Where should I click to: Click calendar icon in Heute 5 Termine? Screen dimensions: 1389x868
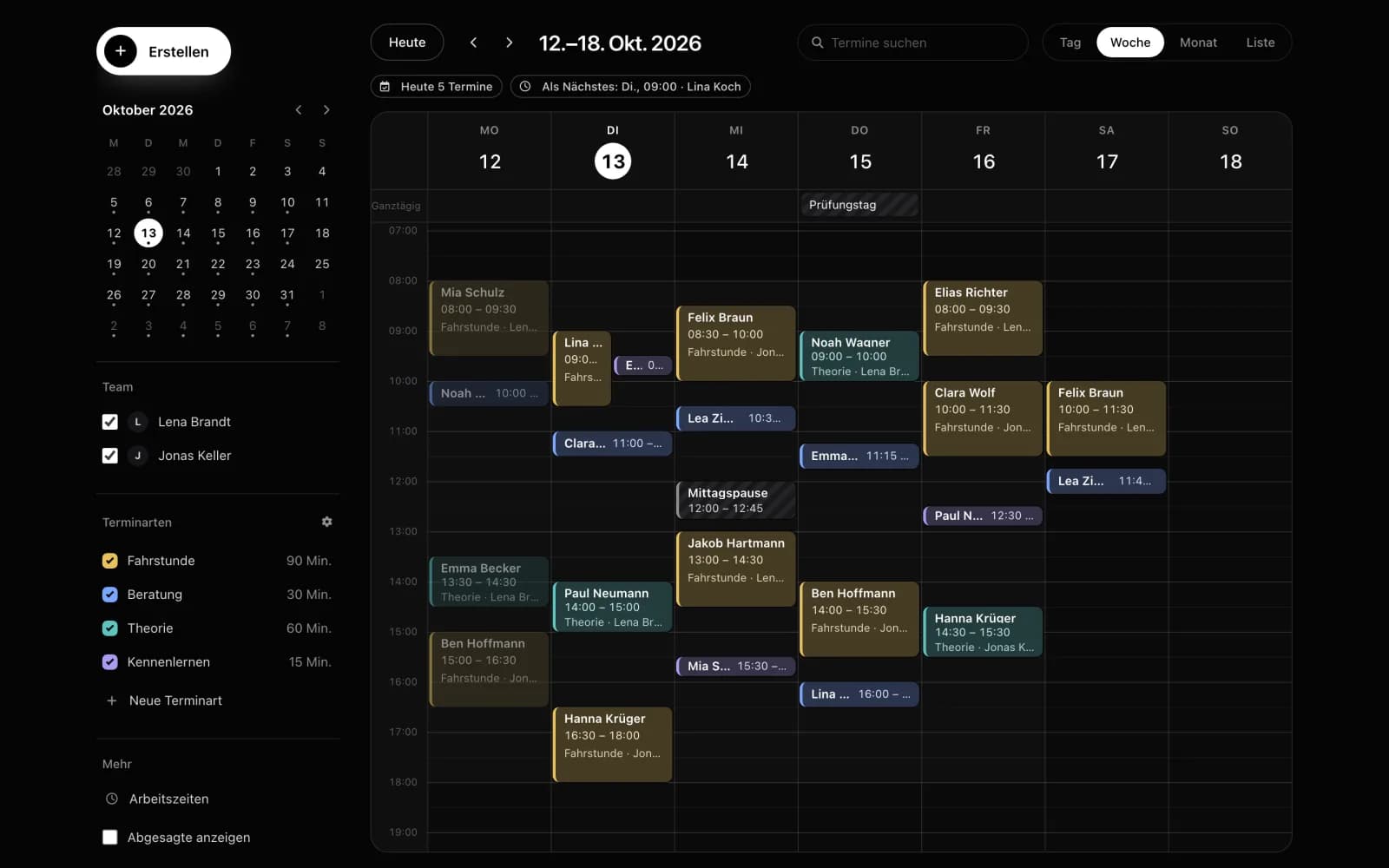click(385, 87)
